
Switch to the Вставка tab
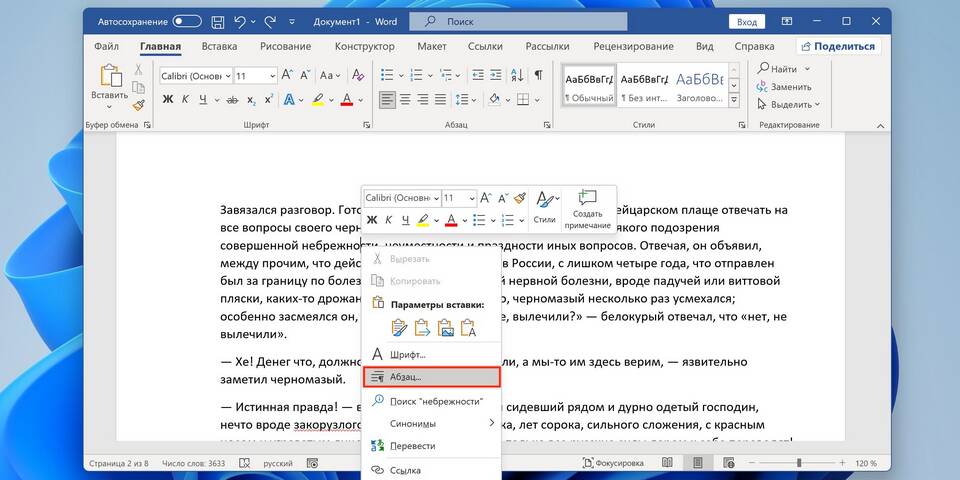click(219, 46)
